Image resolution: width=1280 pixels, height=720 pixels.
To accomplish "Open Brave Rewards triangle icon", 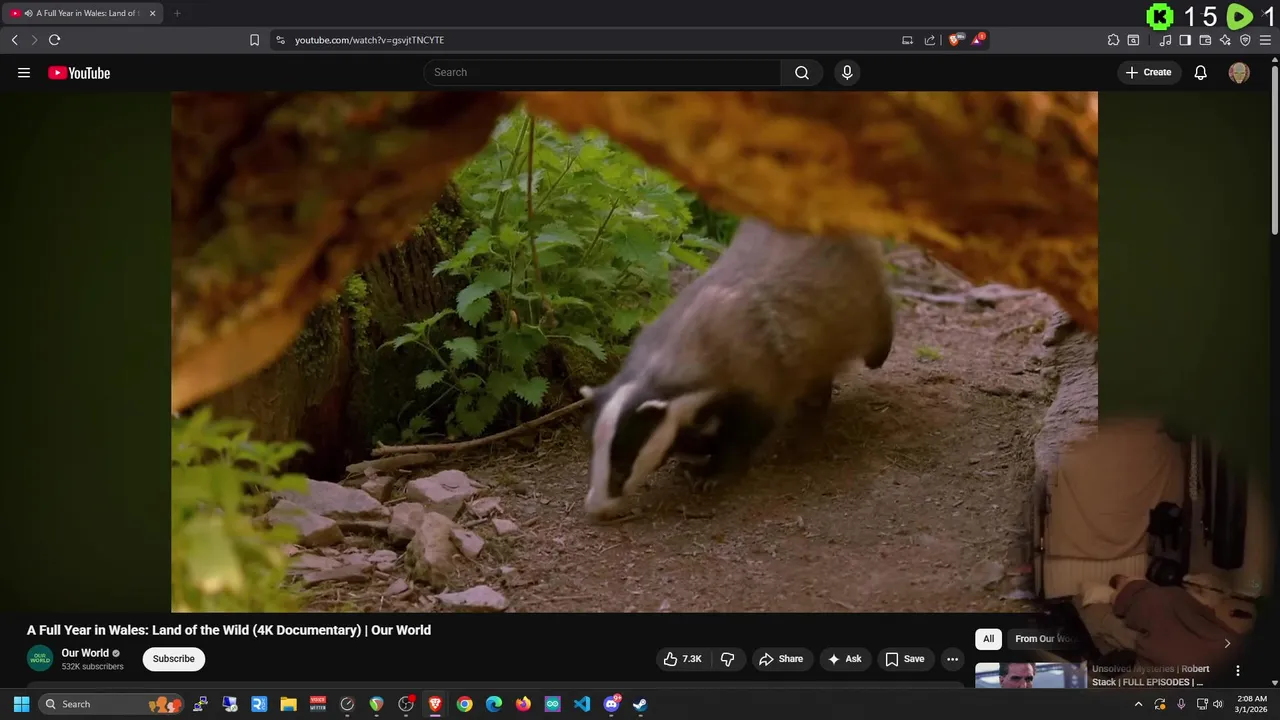I will (978, 40).
